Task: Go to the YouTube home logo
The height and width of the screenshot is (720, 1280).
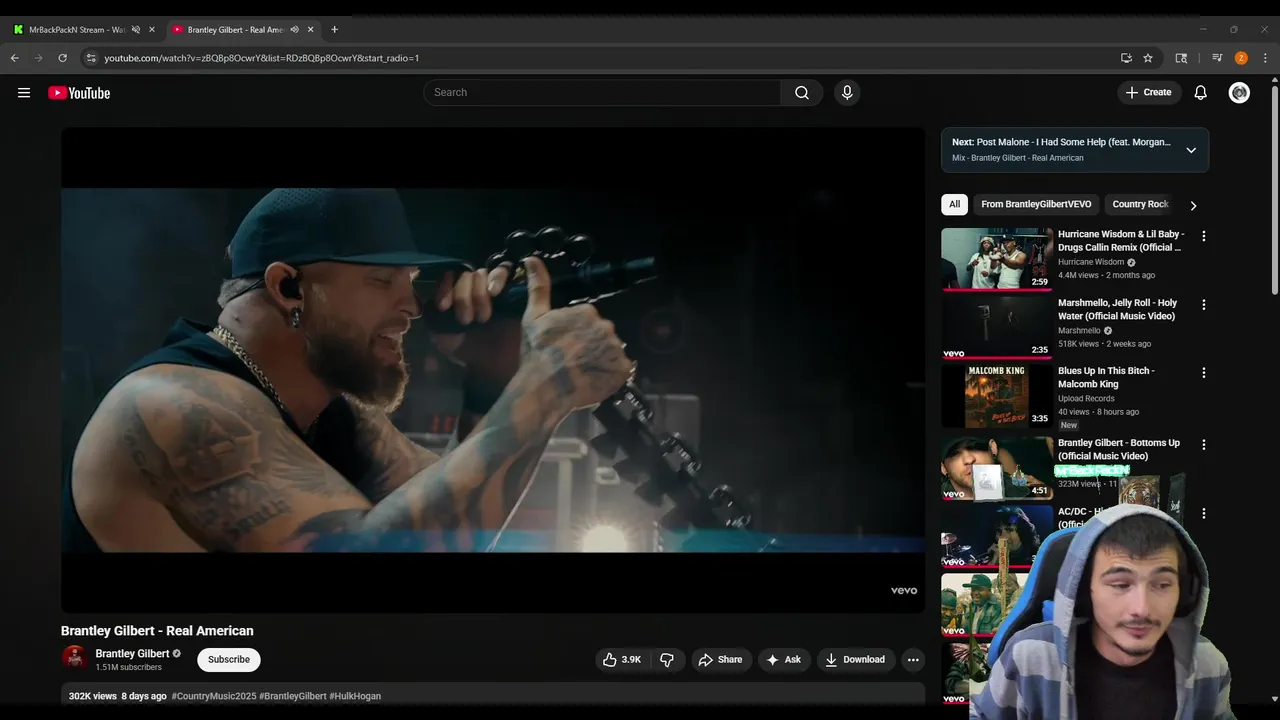Action: 79,93
